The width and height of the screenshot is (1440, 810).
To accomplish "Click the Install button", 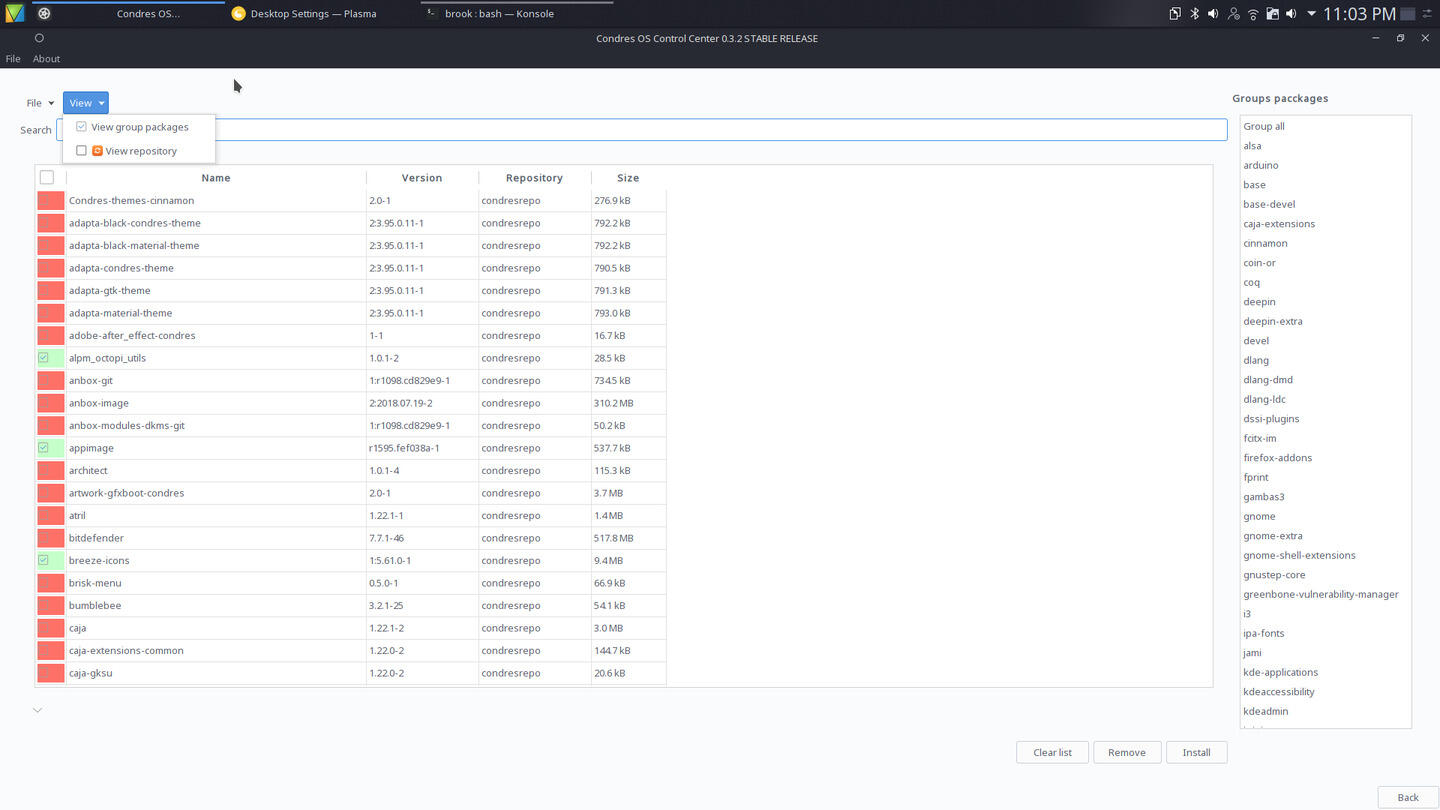I will pos(1196,752).
